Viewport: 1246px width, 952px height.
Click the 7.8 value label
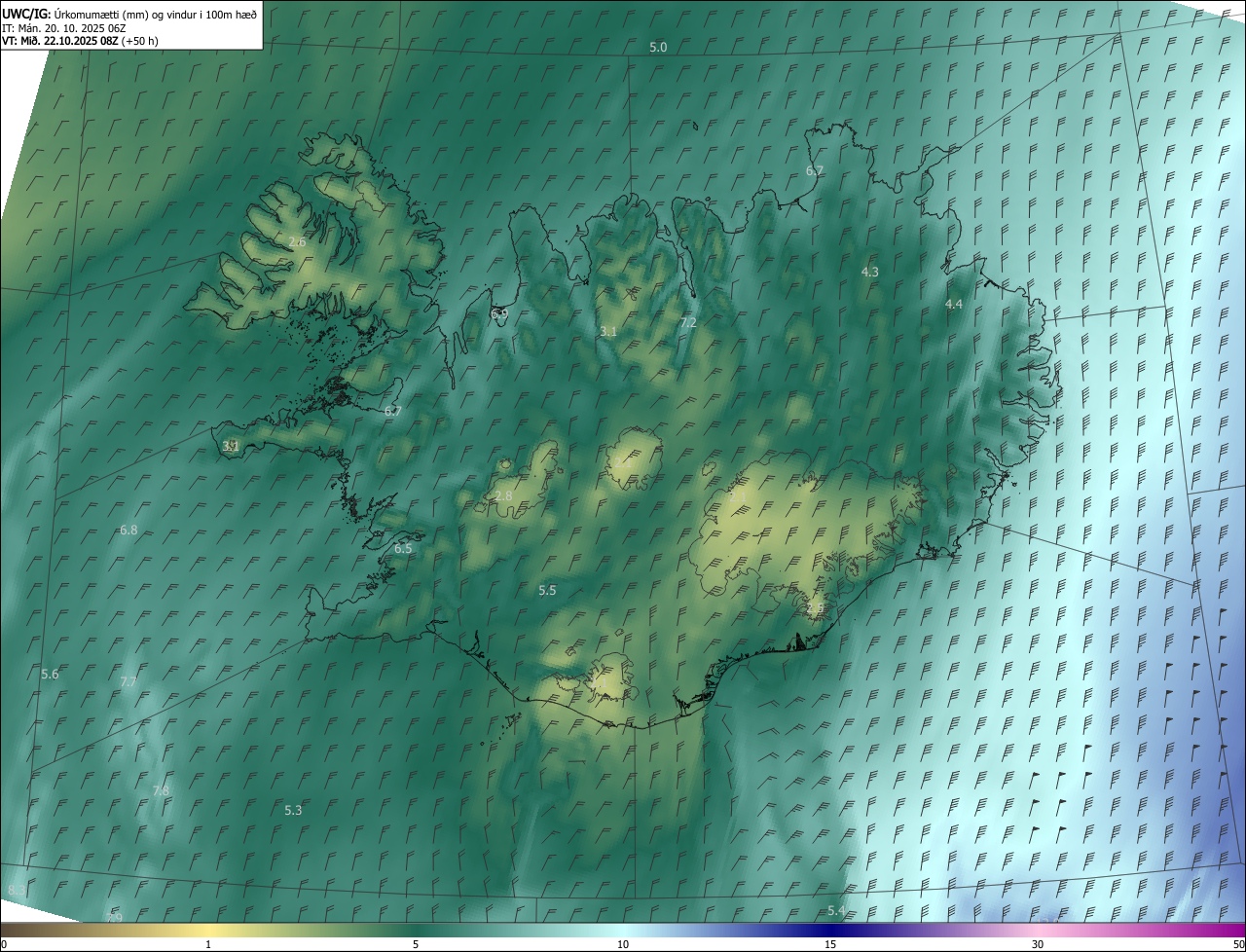tap(161, 790)
